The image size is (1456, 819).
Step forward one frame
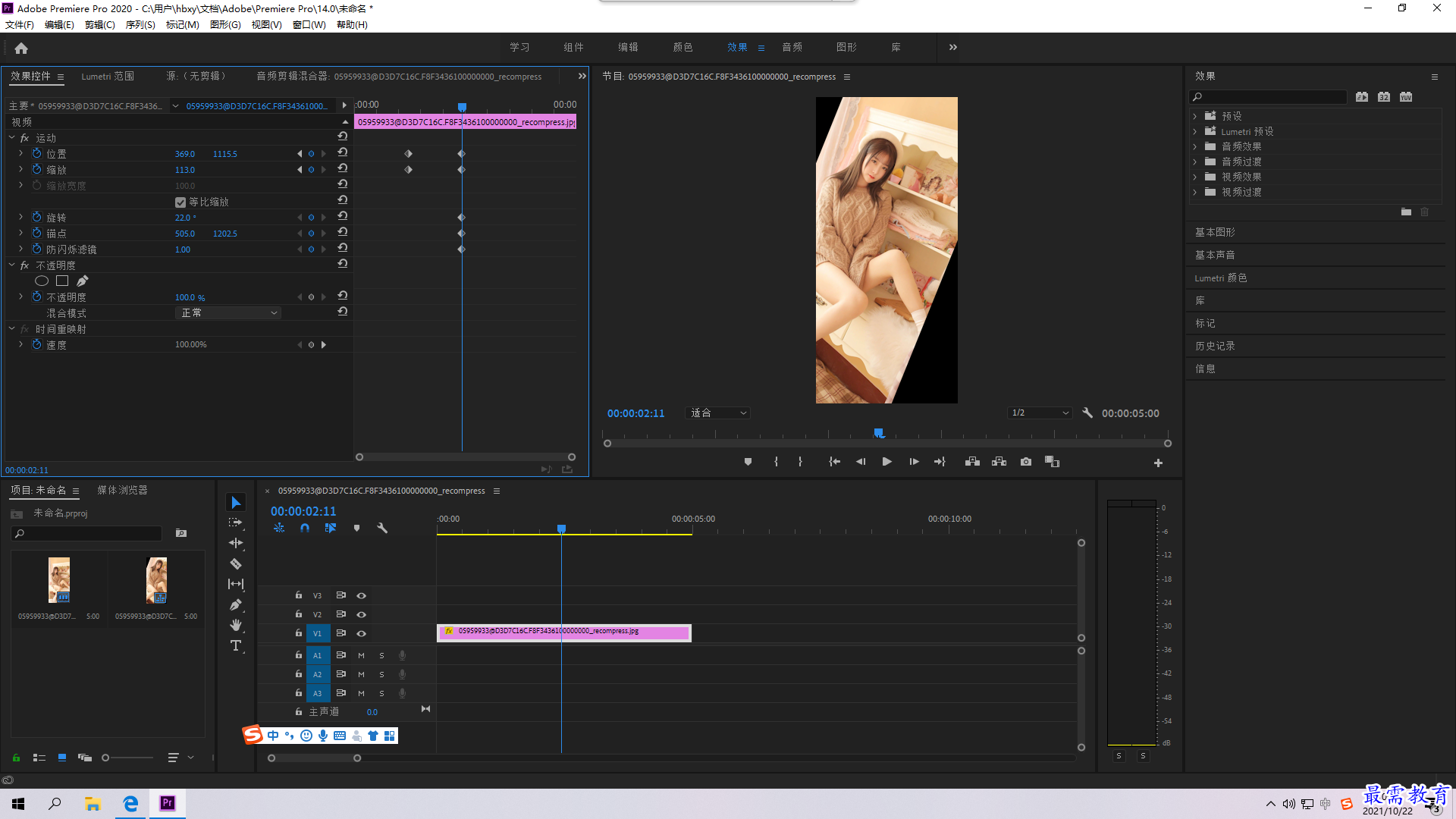click(914, 462)
